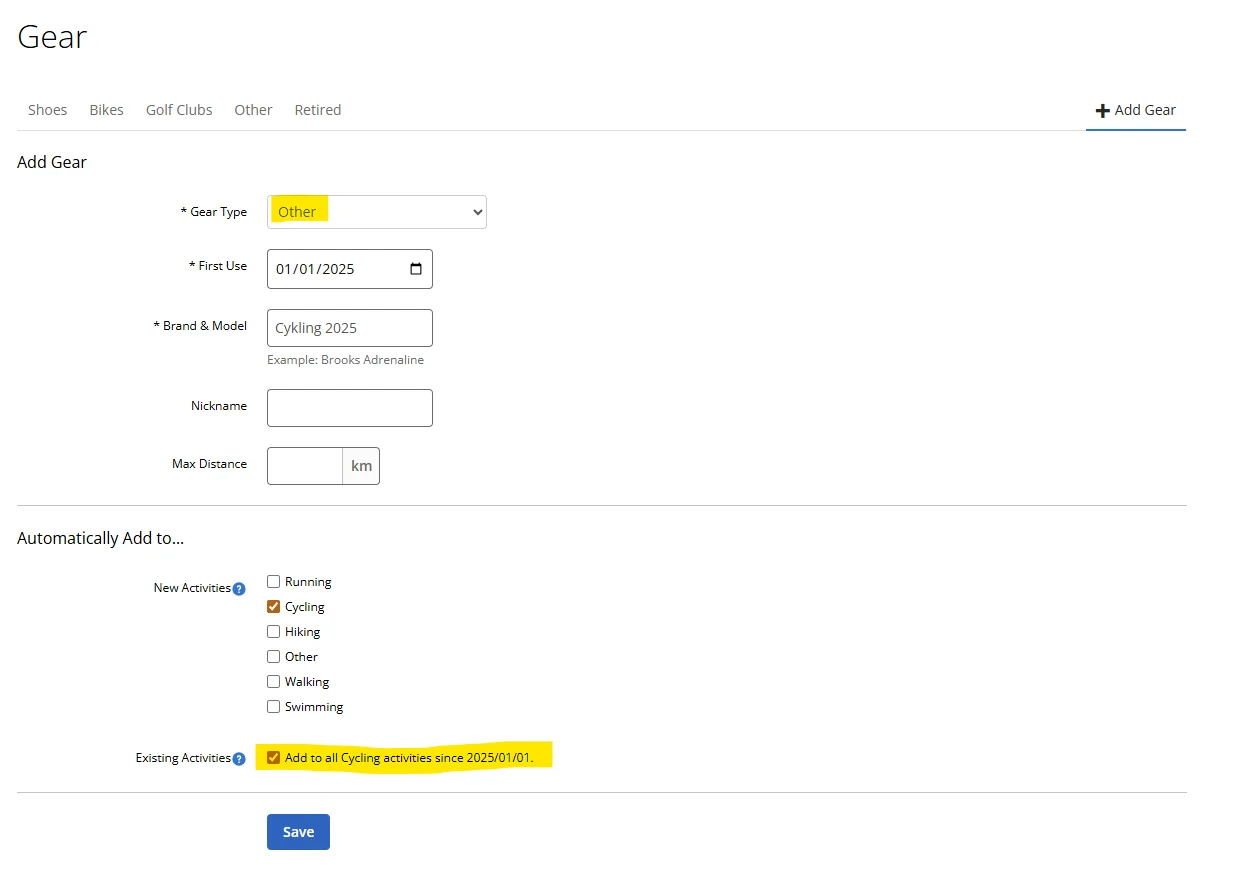Toggle Add to all Cycling activities checkbox
Image resolution: width=1236 pixels, height=872 pixels.
[x=274, y=758]
